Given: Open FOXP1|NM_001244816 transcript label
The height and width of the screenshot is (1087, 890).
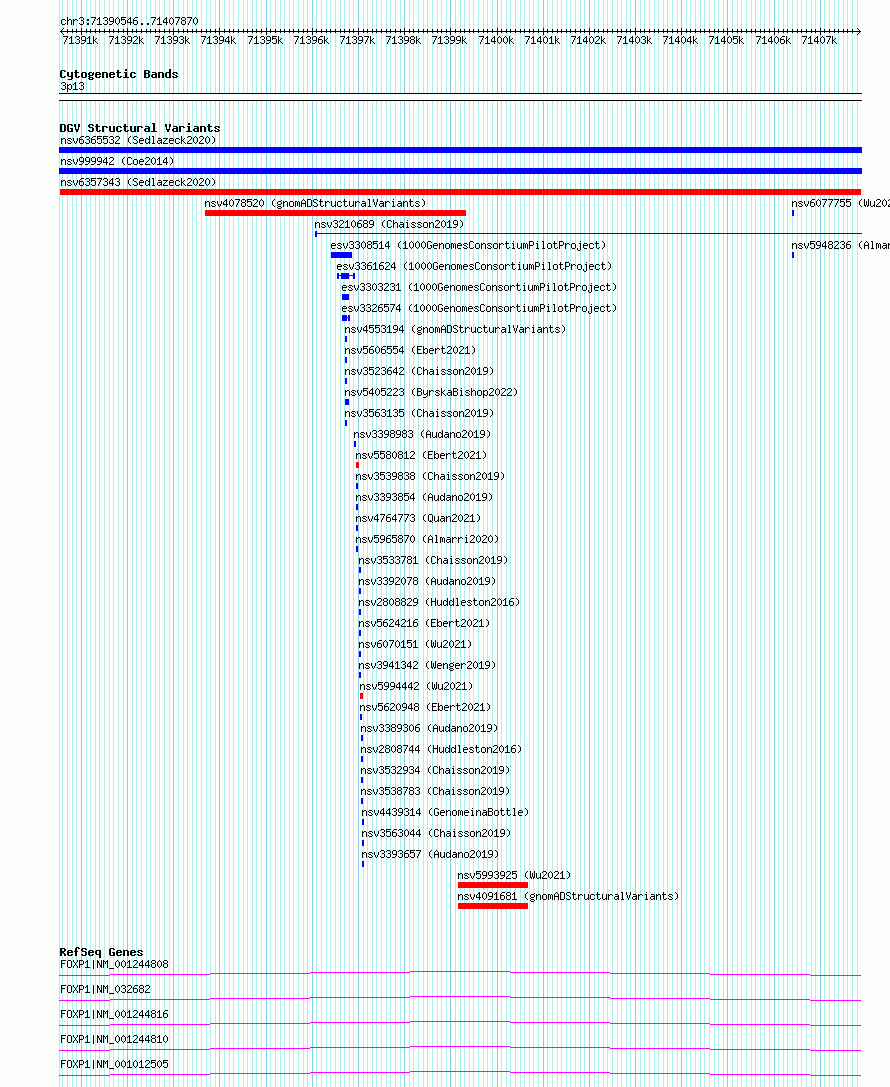Looking at the screenshot, I should (114, 1014).
